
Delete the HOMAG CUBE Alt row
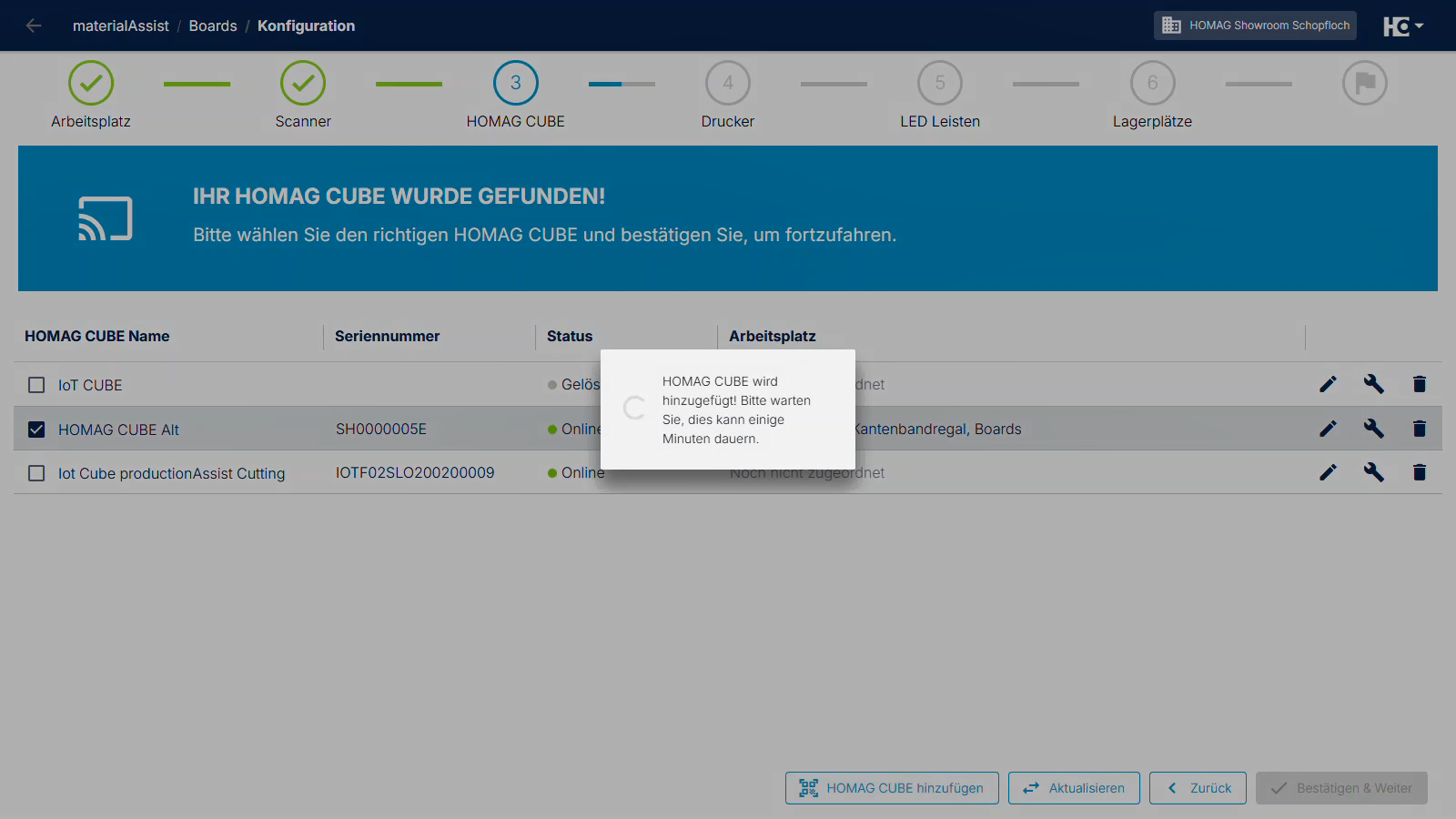pos(1419,429)
